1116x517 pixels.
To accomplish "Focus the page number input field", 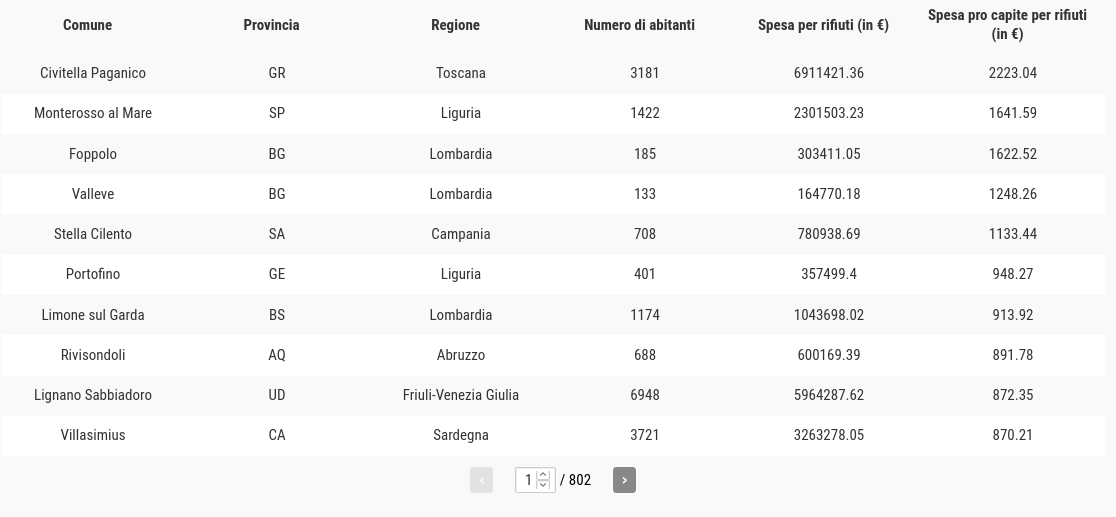I will coord(527,480).
